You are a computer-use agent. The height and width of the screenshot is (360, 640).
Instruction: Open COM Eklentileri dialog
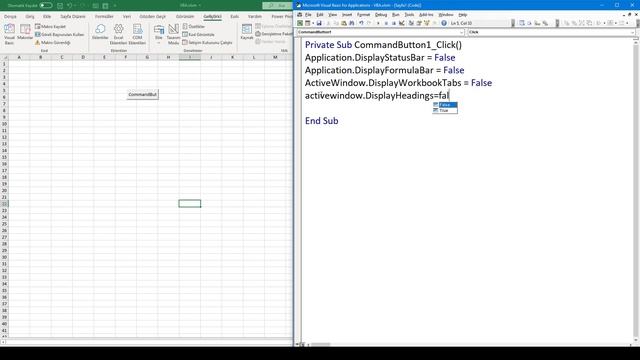[137, 34]
